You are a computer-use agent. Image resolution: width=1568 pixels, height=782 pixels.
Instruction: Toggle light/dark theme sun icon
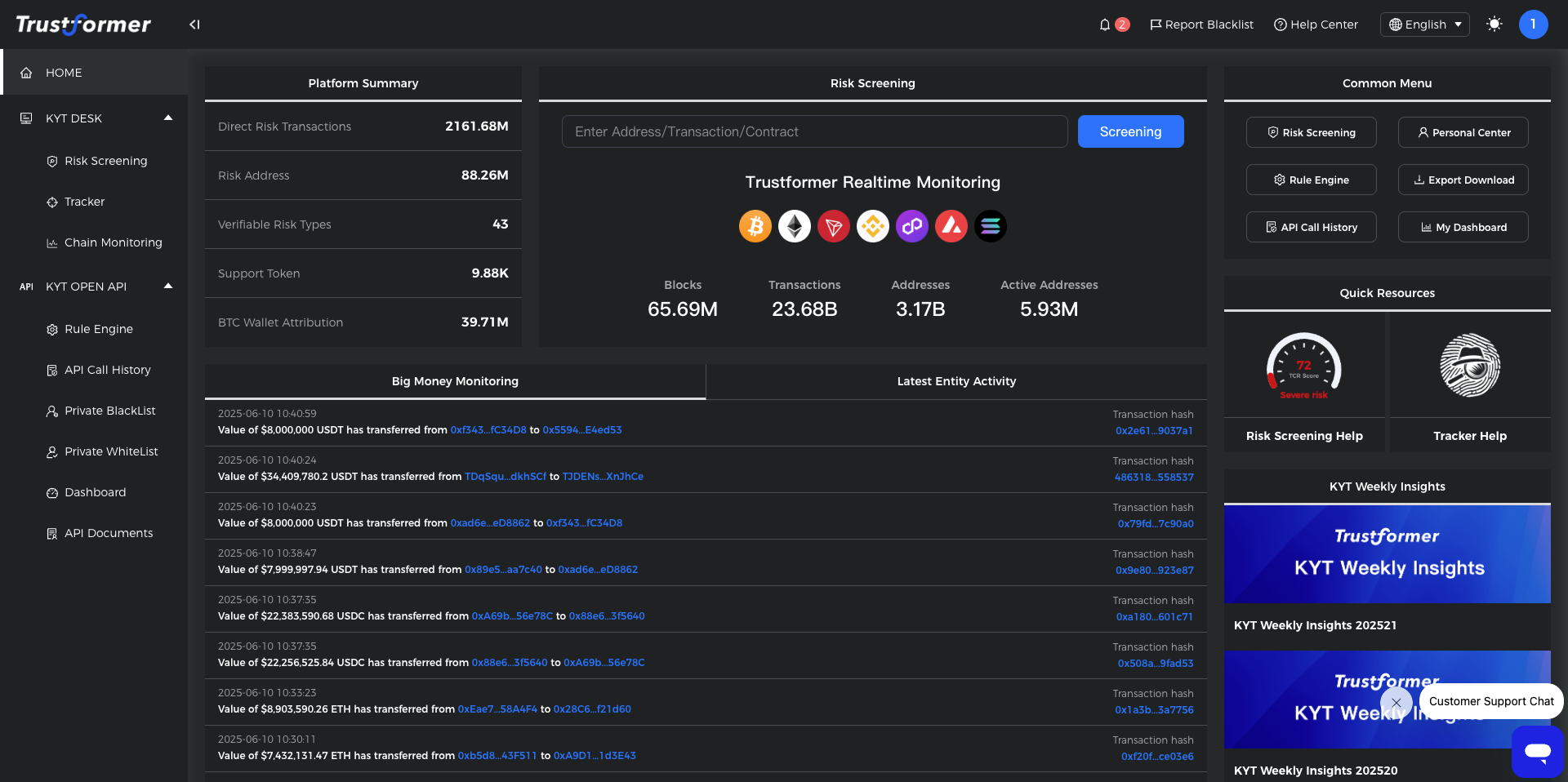coord(1494,24)
